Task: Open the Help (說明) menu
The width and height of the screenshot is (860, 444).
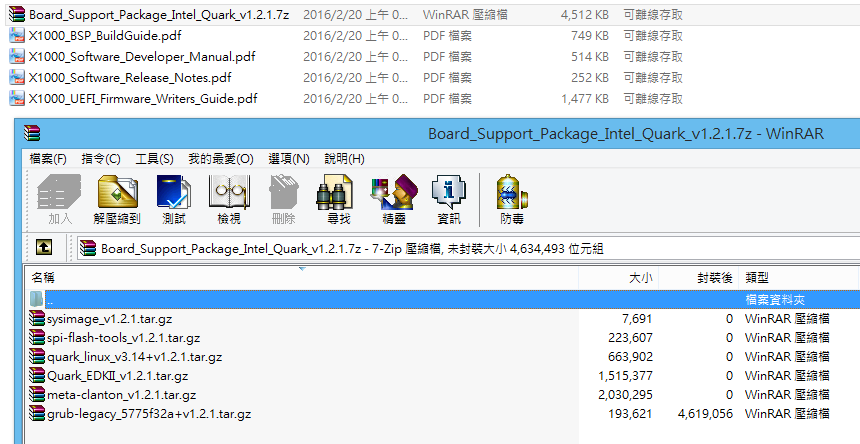Action: [344, 159]
